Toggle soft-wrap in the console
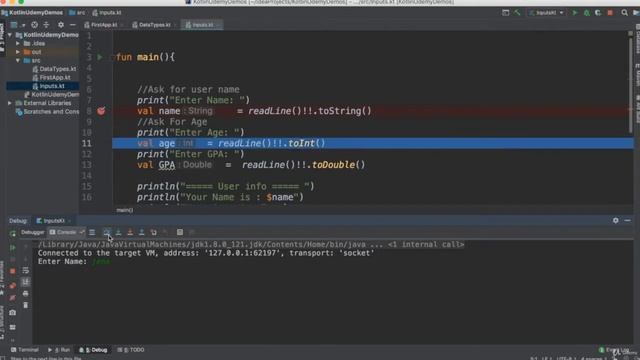 tap(25, 271)
